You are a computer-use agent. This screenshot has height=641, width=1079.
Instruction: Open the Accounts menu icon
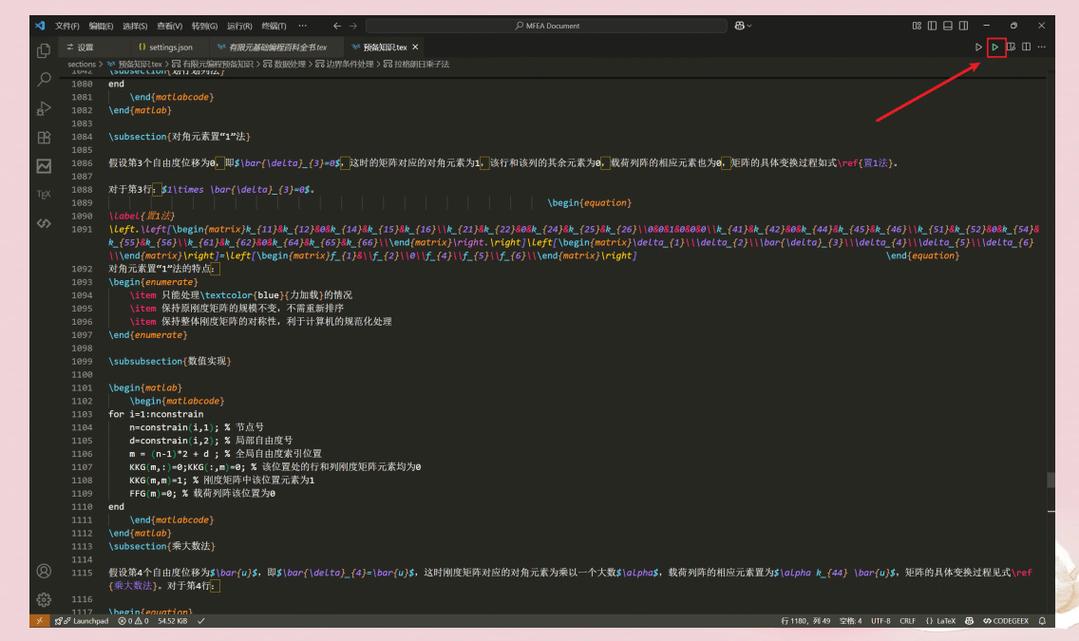point(43,571)
